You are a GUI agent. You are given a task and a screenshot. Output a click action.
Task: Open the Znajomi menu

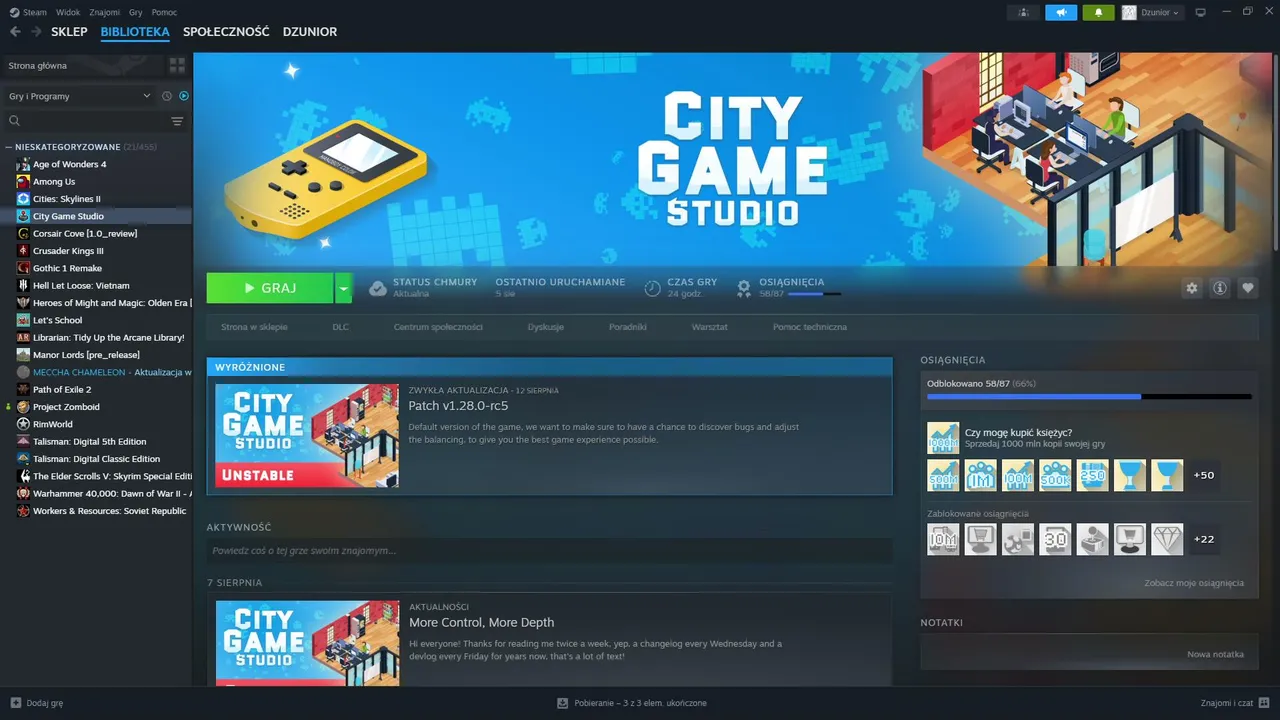[x=105, y=12]
